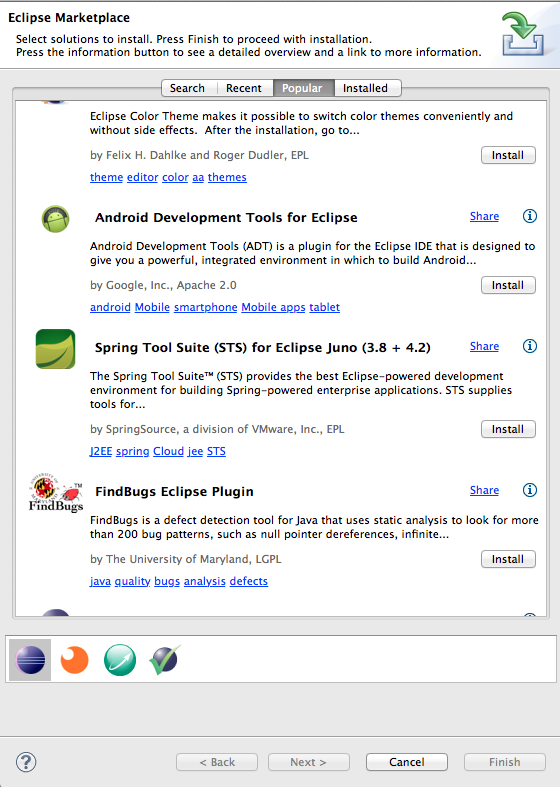Share Android Development Tools for Eclipse

tap(484, 216)
